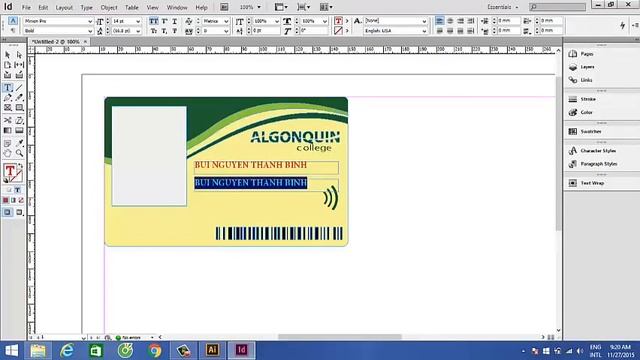Toggle Underline formatting

pos(175,21)
